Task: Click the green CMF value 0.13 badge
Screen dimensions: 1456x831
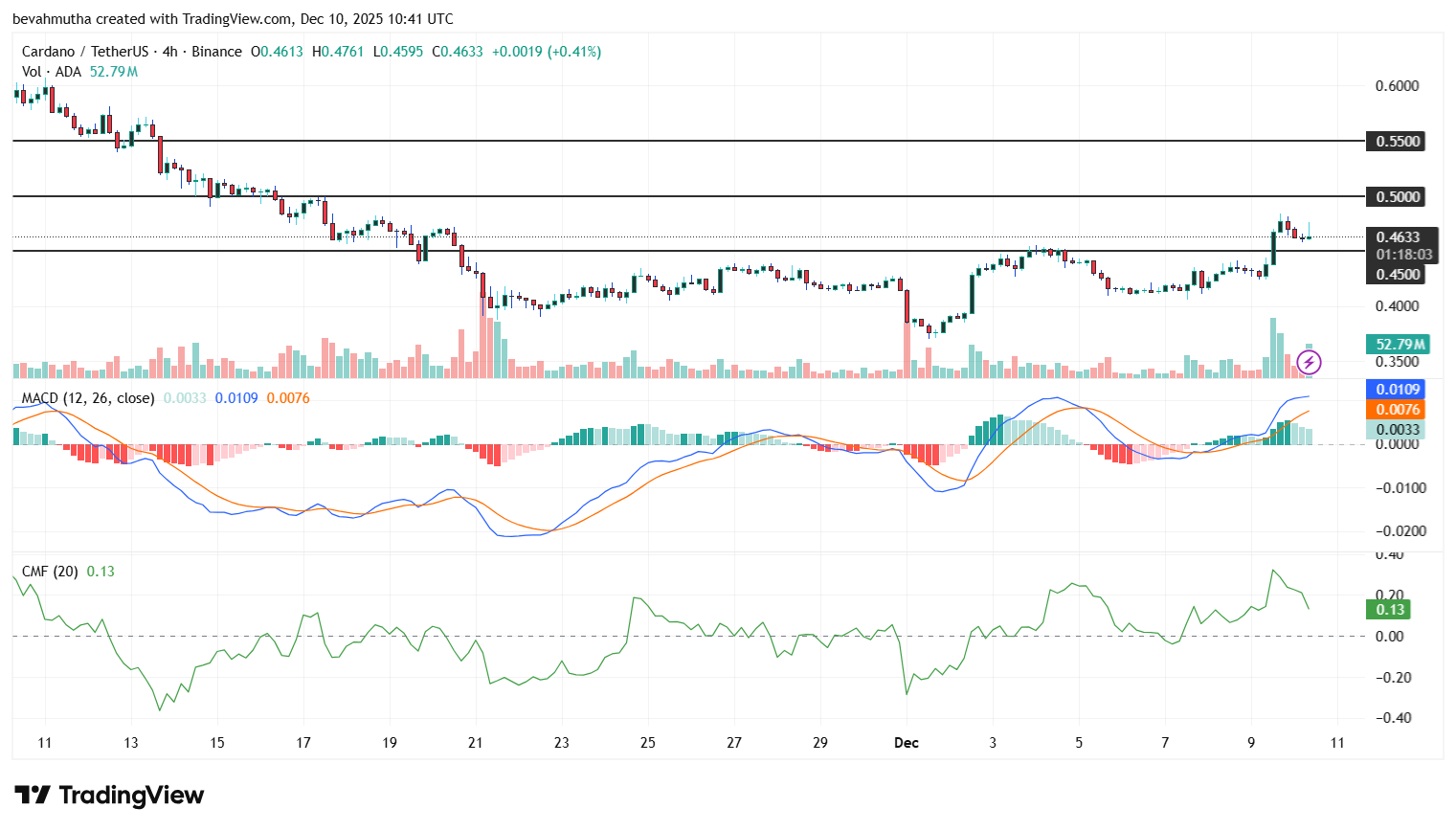Action: [1389, 609]
